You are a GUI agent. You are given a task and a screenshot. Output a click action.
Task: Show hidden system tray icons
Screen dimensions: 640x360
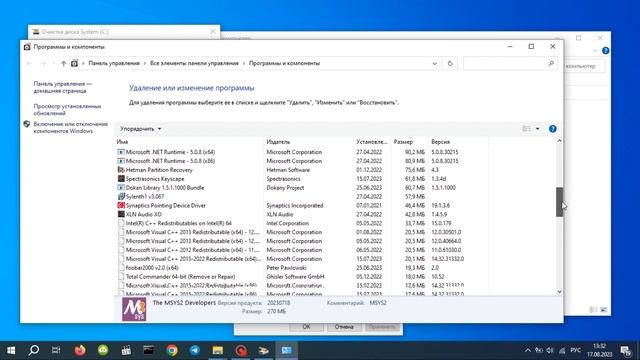click(x=528, y=350)
